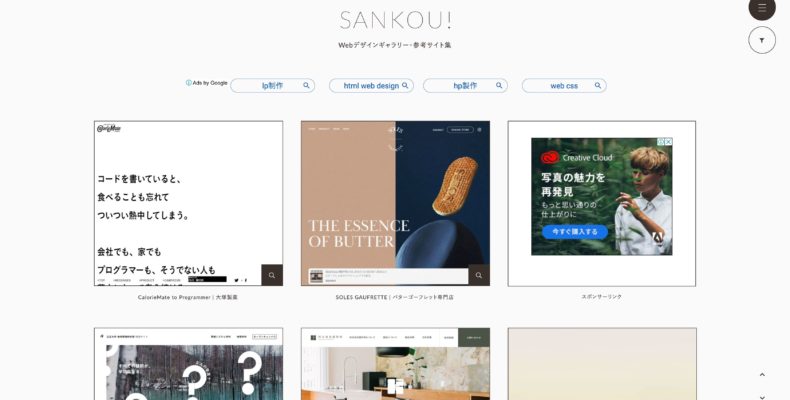Open the filter funnel button
This screenshot has width=790, height=400.
click(x=762, y=40)
